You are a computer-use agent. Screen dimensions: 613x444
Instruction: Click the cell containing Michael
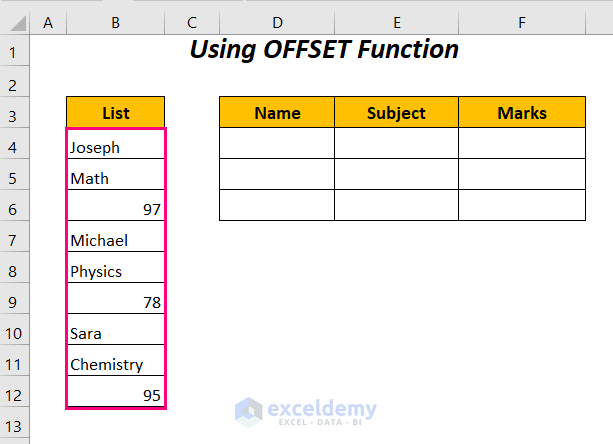click(116, 240)
